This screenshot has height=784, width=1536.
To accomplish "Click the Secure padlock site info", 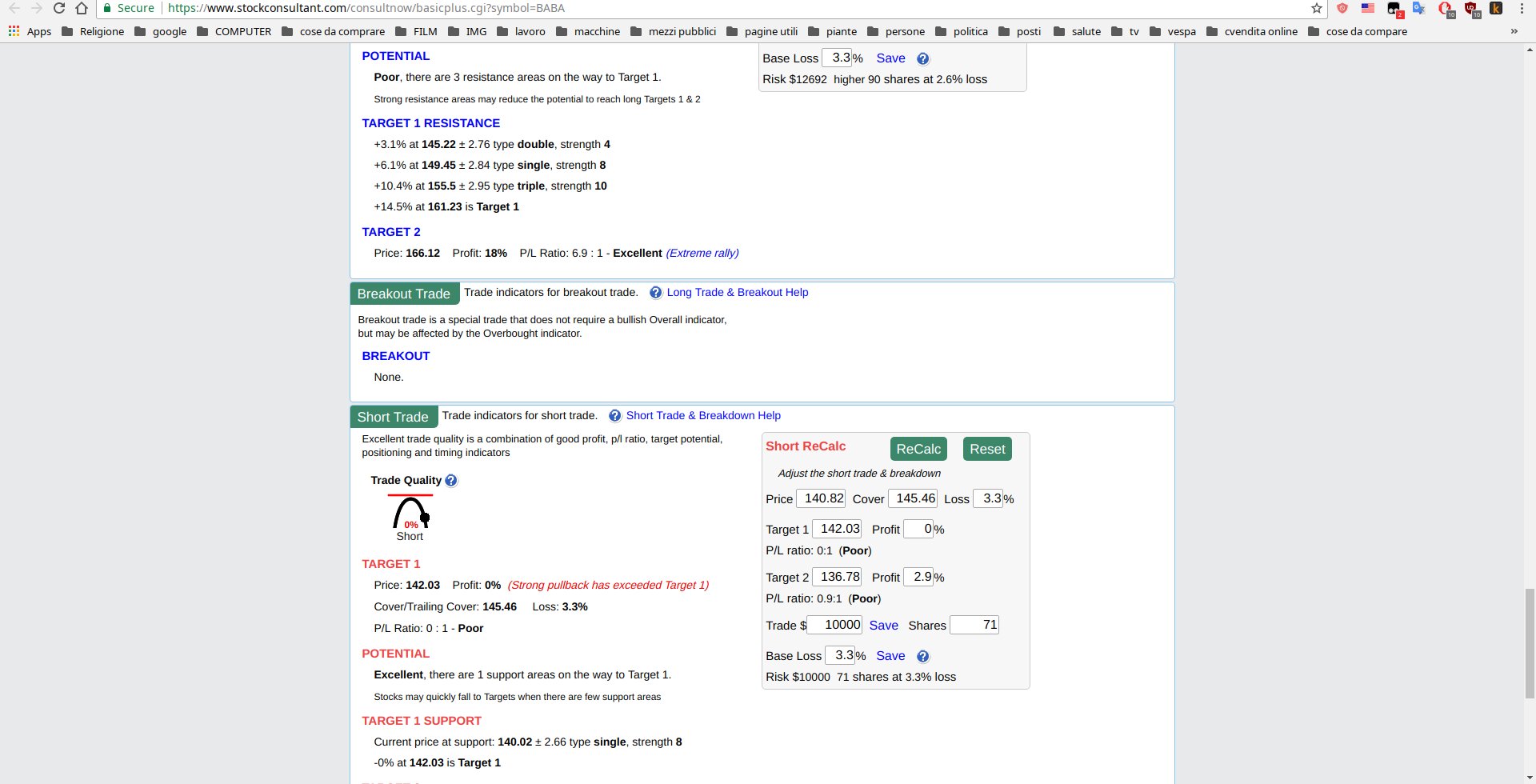I will pyautogui.click(x=128, y=8).
